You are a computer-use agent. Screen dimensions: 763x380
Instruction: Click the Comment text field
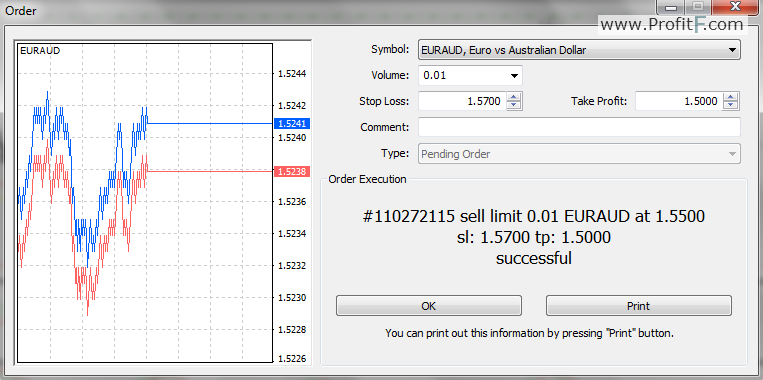[x=579, y=127]
